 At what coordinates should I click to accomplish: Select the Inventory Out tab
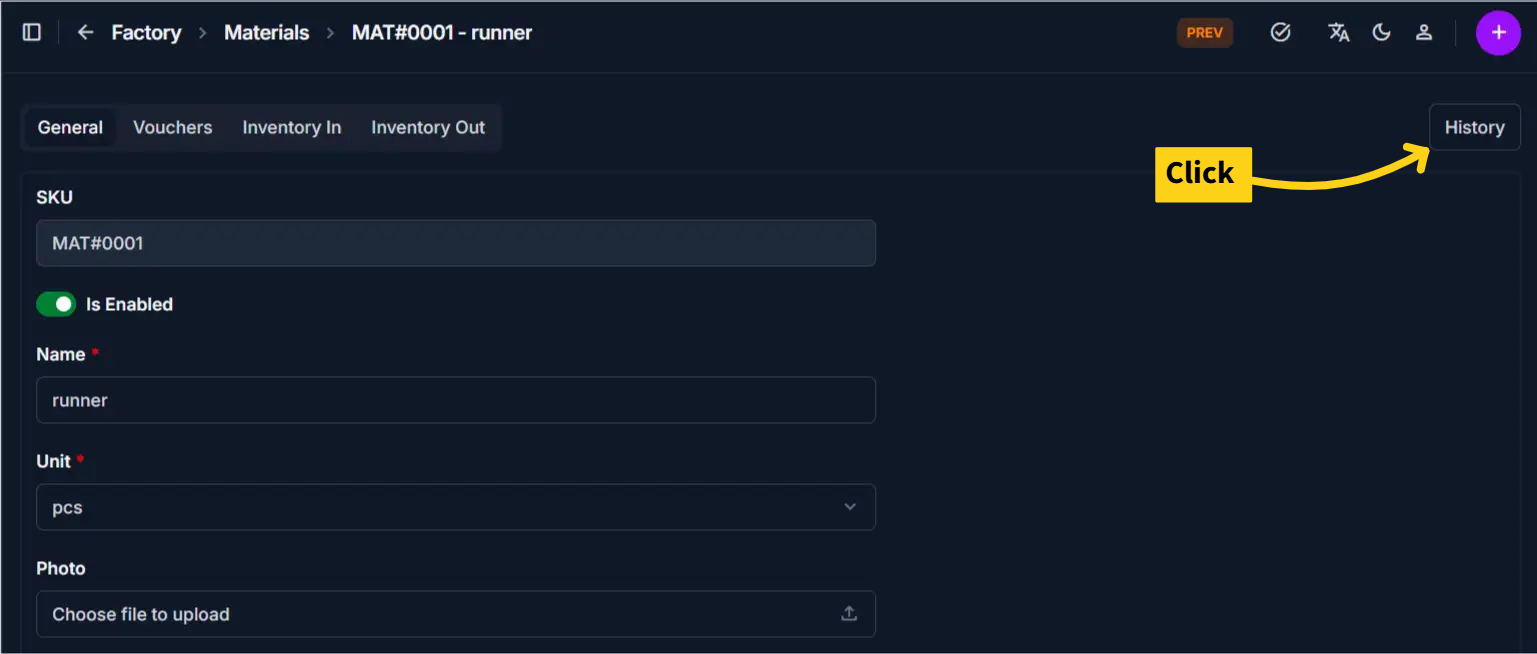pyautogui.click(x=428, y=128)
